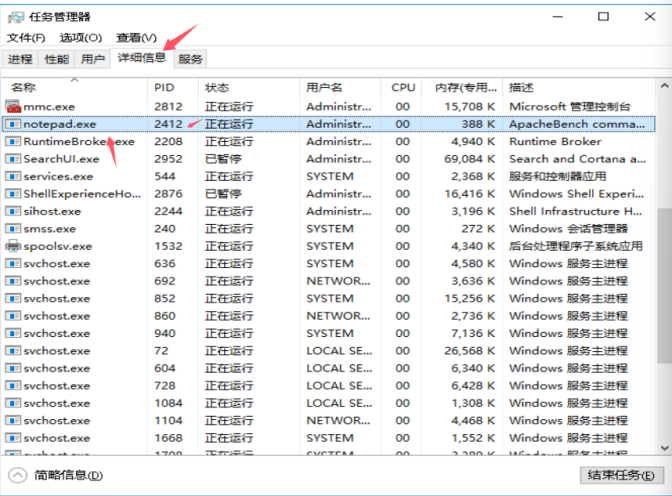Sort by the 用户名 column header

tap(340, 87)
